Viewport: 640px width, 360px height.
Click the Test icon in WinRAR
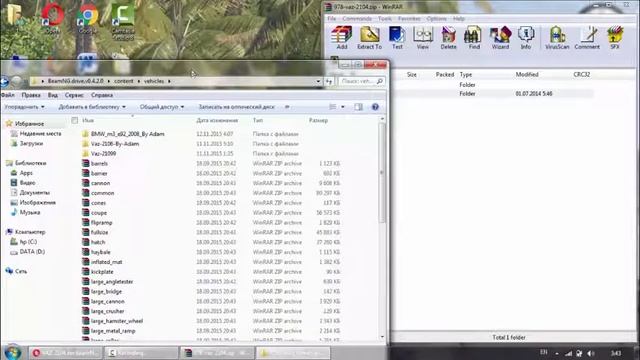pyautogui.click(x=397, y=37)
